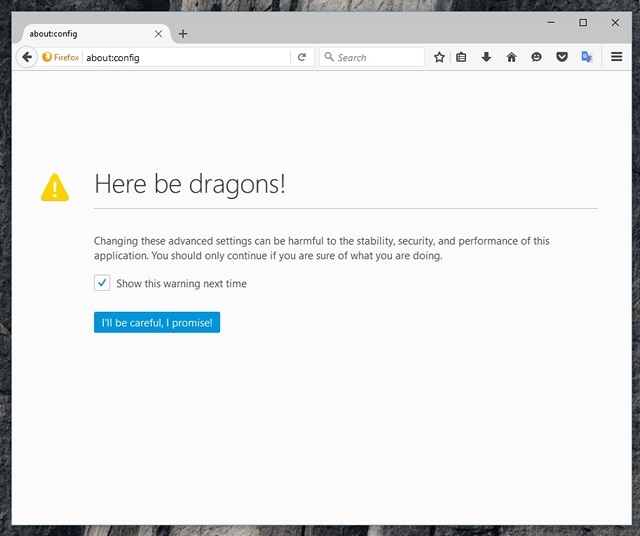Focus the about:config address field
640x536 pixels.
pos(186,58)
